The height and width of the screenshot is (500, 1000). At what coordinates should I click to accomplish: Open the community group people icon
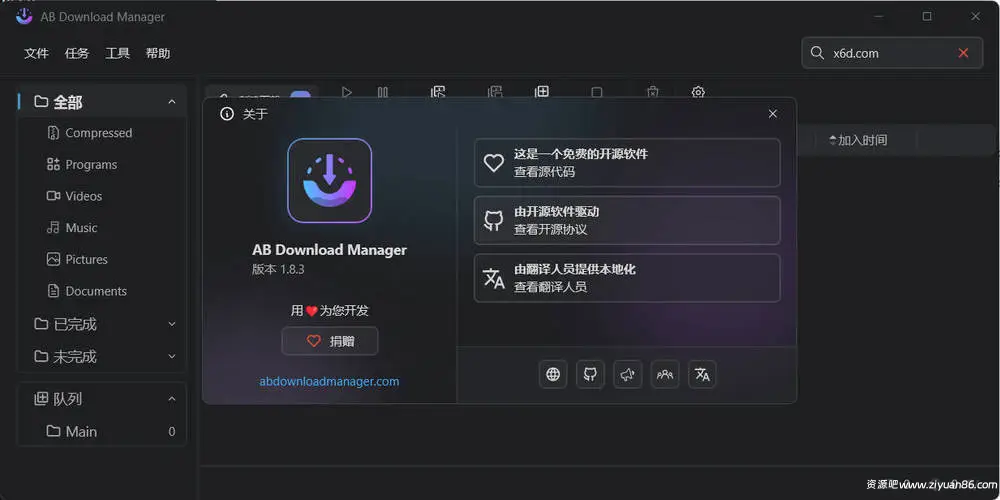[x=665, y=374]
